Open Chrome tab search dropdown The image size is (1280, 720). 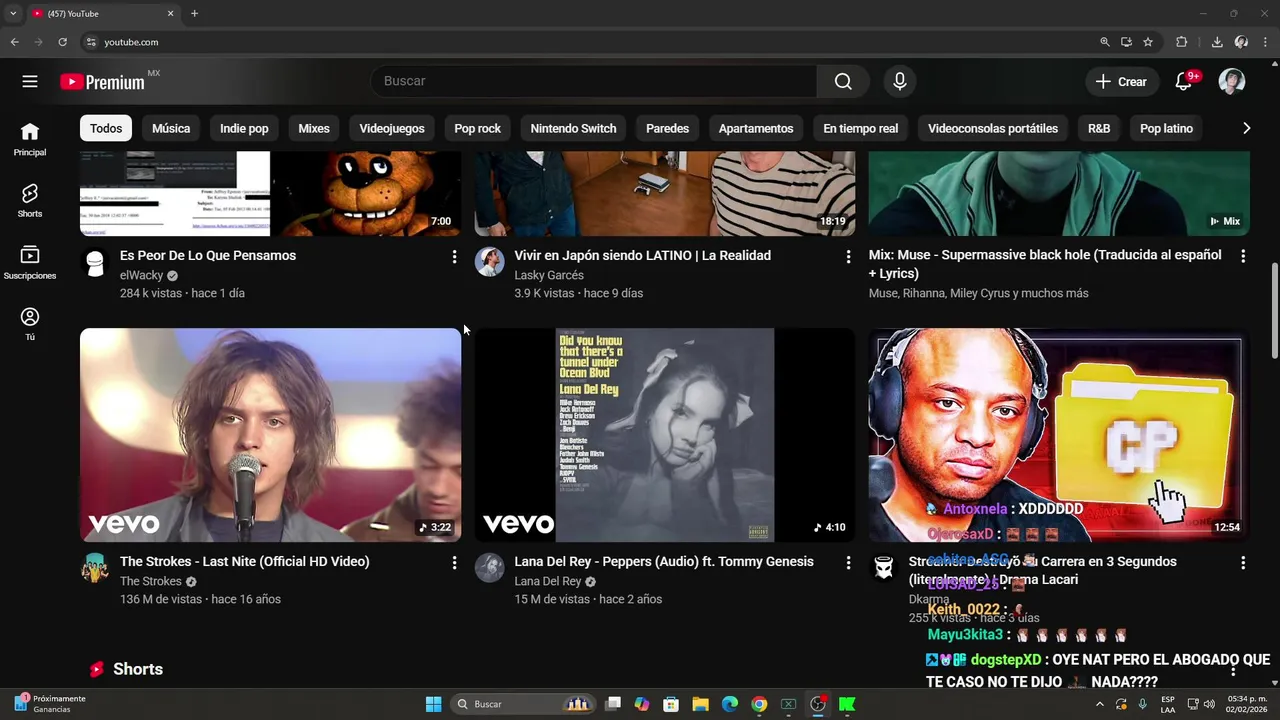[13, 13]
